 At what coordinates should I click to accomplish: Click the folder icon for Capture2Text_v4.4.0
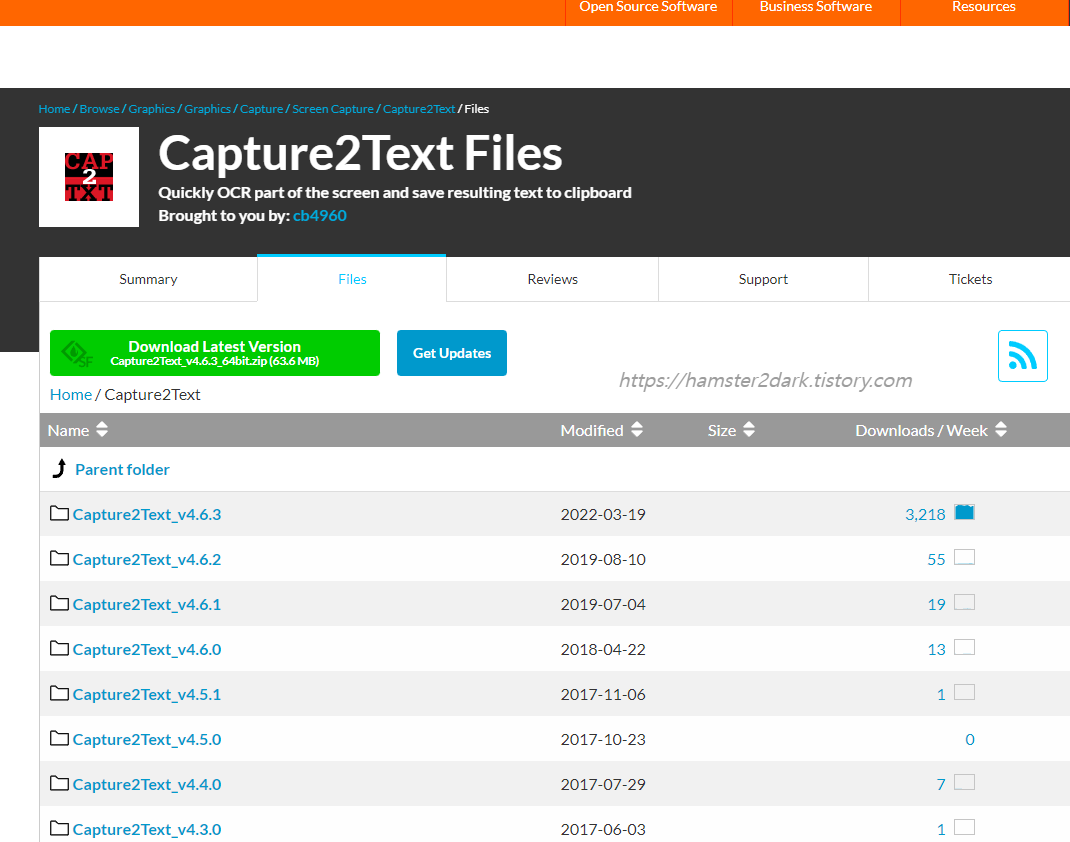coord(59,783)
